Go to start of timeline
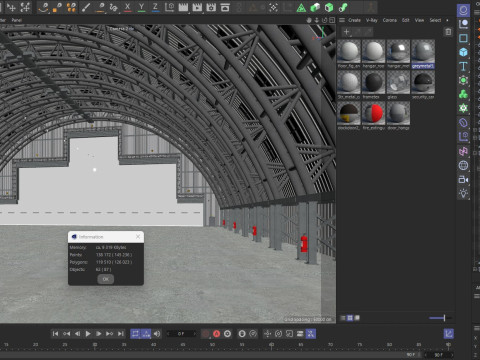 (x=55, y=334)
